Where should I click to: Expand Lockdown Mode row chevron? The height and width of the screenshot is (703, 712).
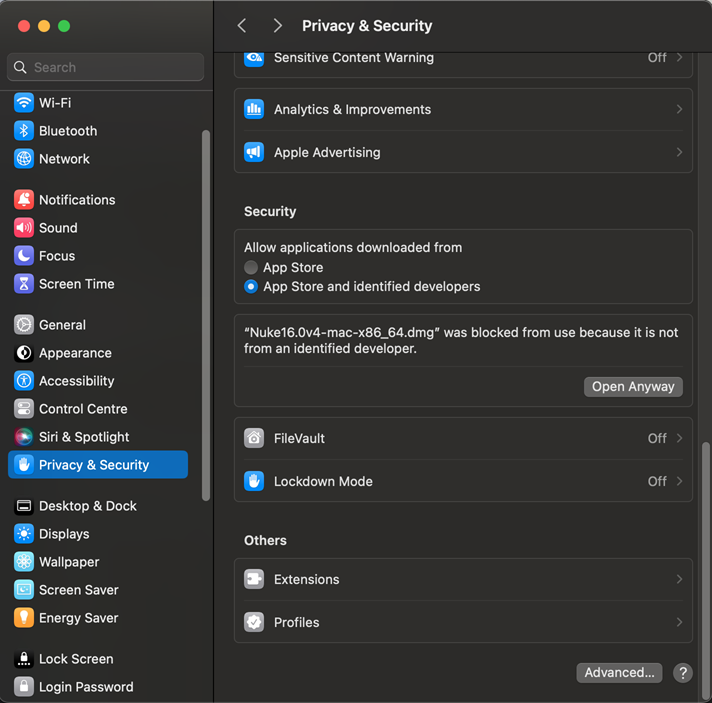coord(679,481)
